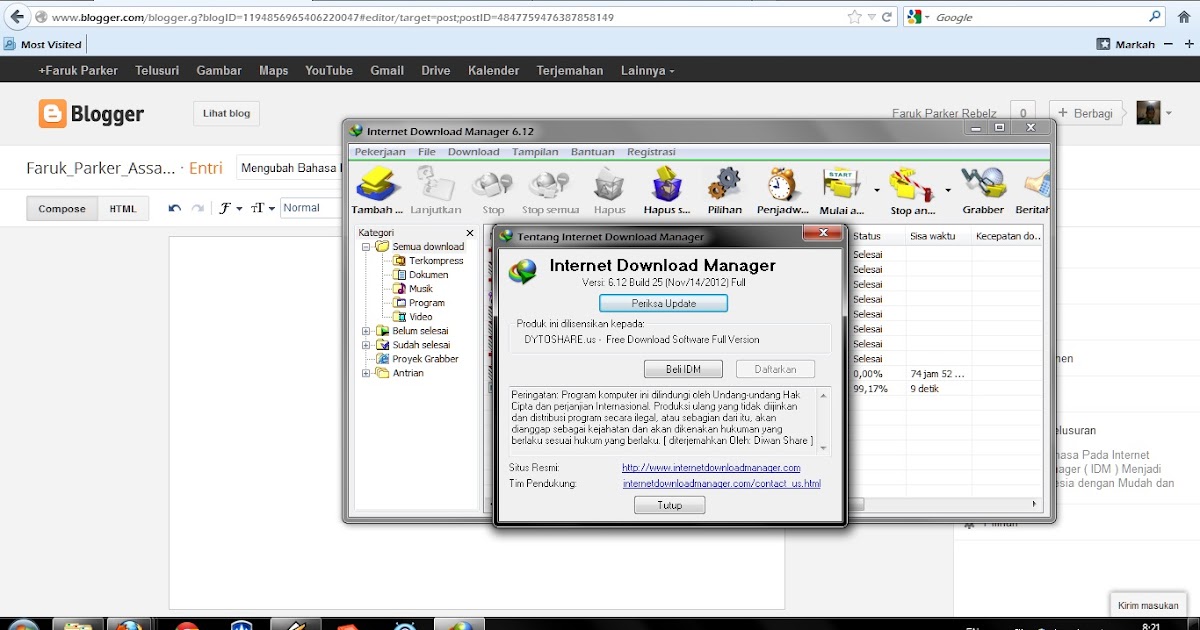This screenshot has height=630, width=1200.
Task: Open the Pekerjaan menu in IDM
Action: pyautogui.click(x=380, y=152)
